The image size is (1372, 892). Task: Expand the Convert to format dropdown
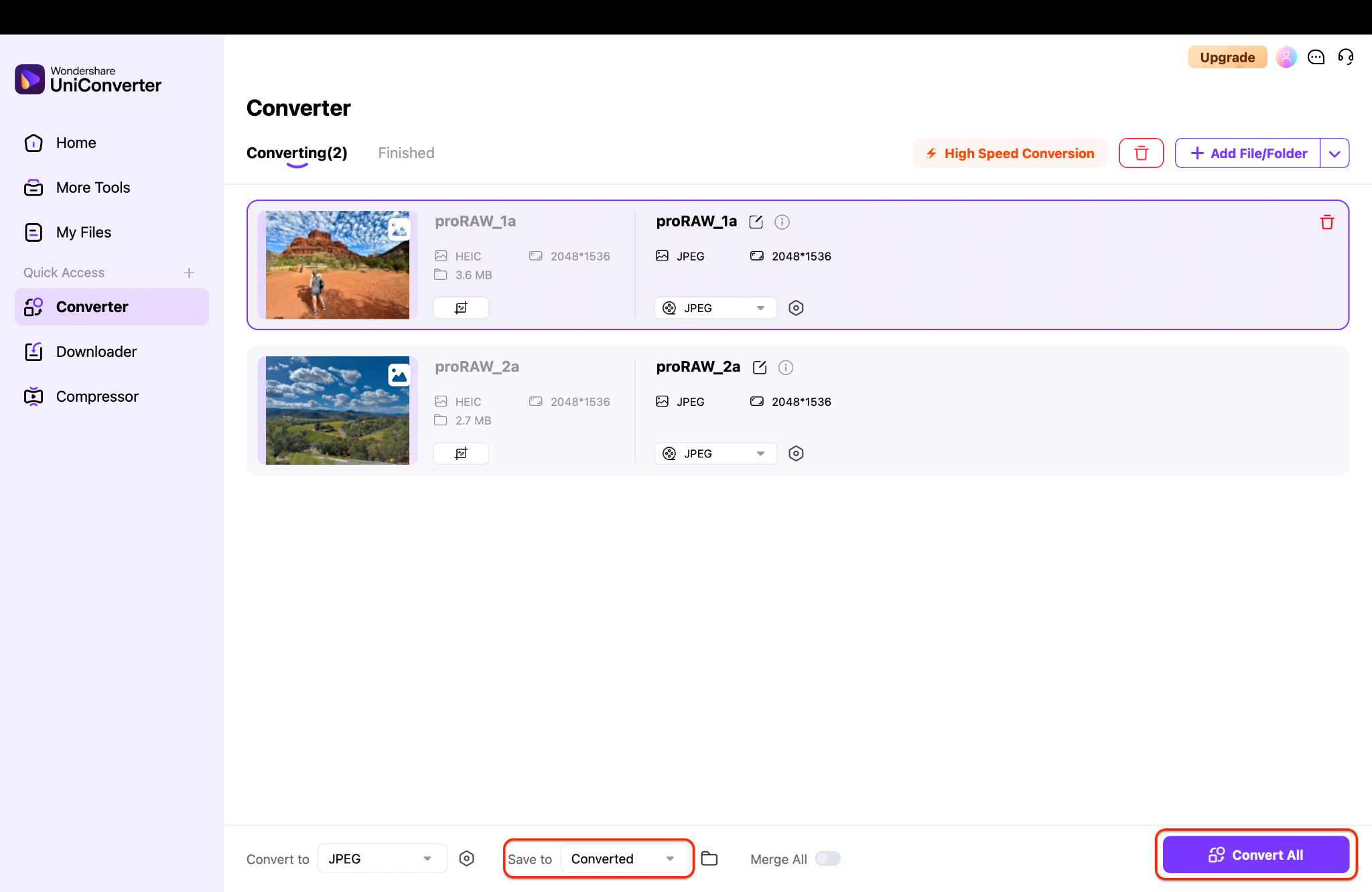(427, 859)
